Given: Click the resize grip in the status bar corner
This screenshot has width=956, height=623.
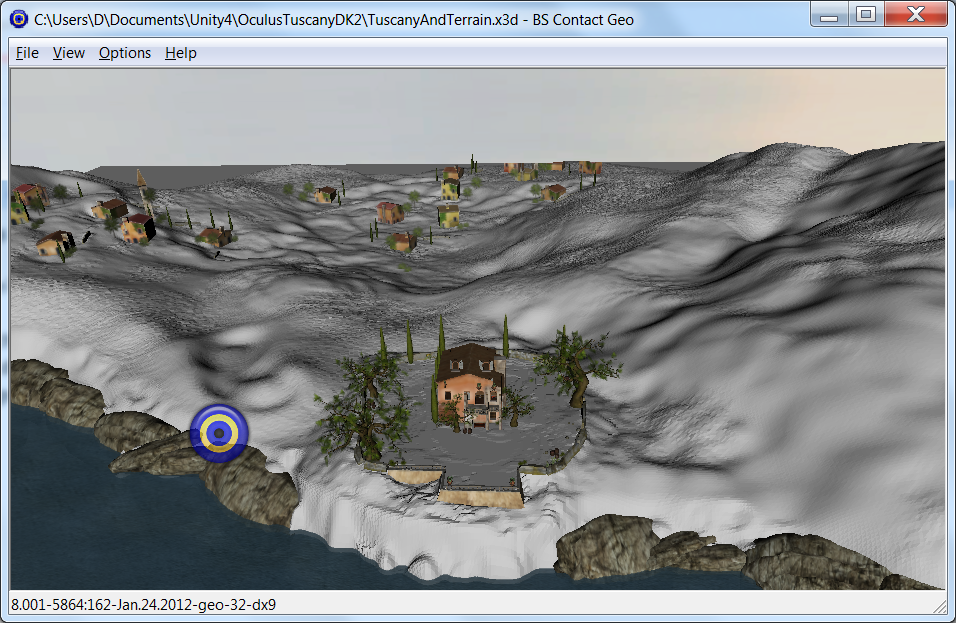Looking at the screenshot, I should (x=939, y=605).
